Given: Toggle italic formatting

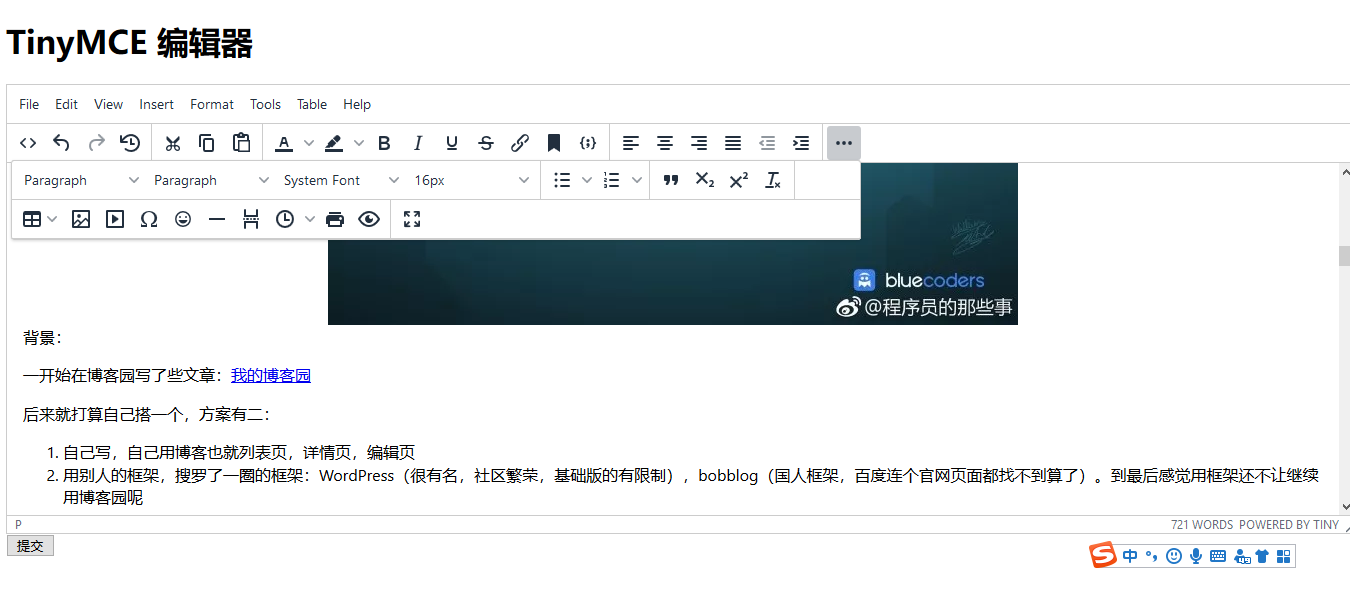Looking at the screenshot, I should point(418,143).
